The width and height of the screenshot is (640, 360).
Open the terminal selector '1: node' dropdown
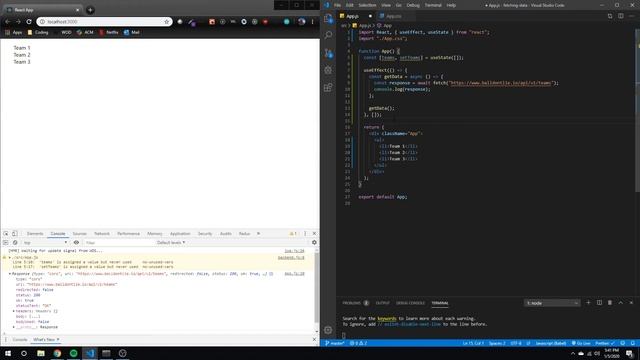click(552, 303)
